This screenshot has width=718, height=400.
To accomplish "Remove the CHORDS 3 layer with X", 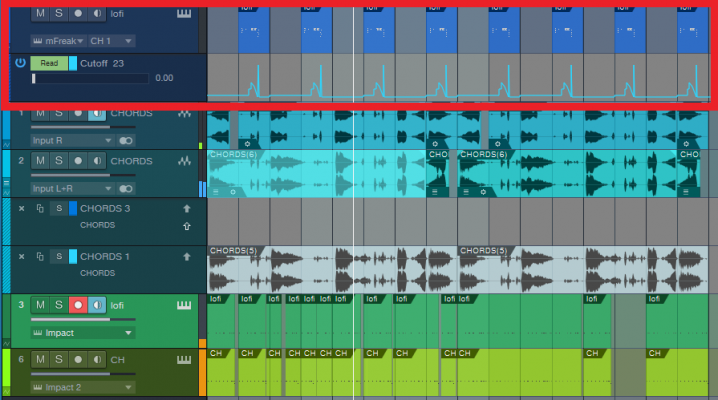I will click(x=22, y=209).
